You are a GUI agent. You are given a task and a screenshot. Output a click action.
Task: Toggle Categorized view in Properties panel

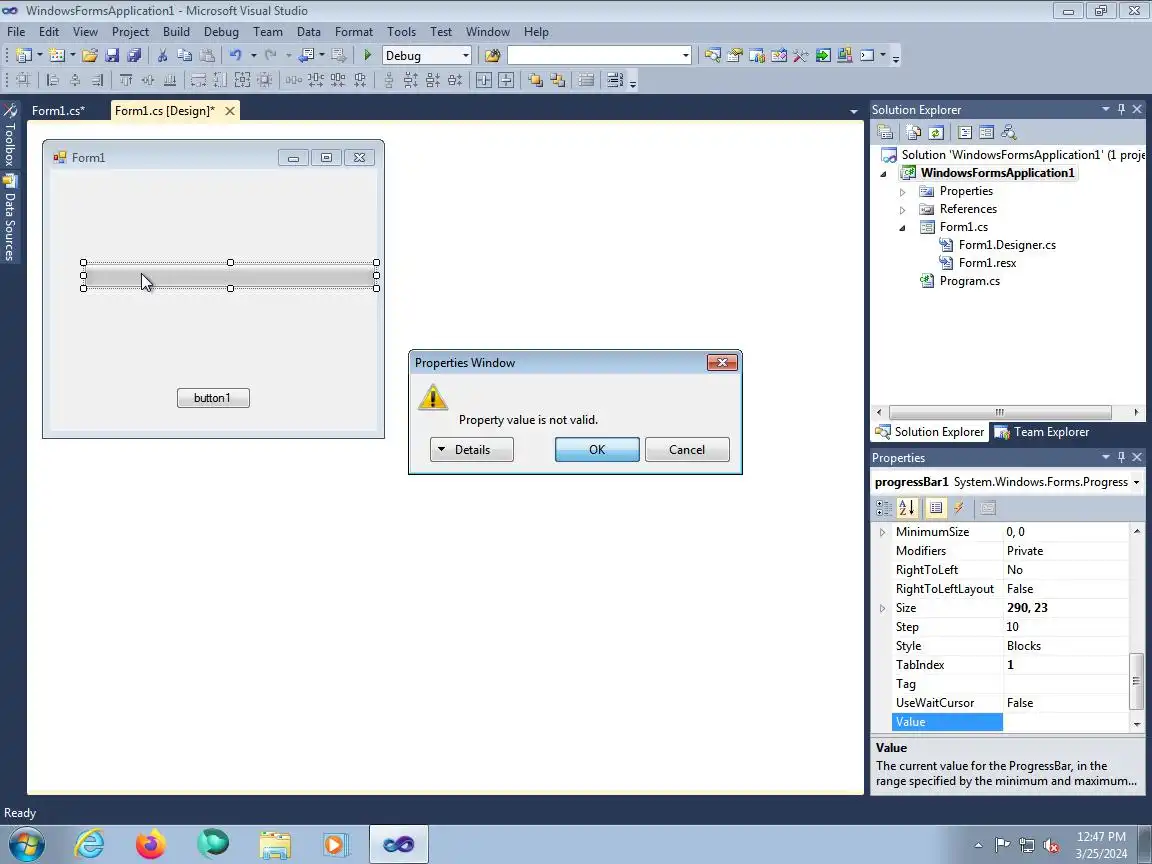pos(884,508)
